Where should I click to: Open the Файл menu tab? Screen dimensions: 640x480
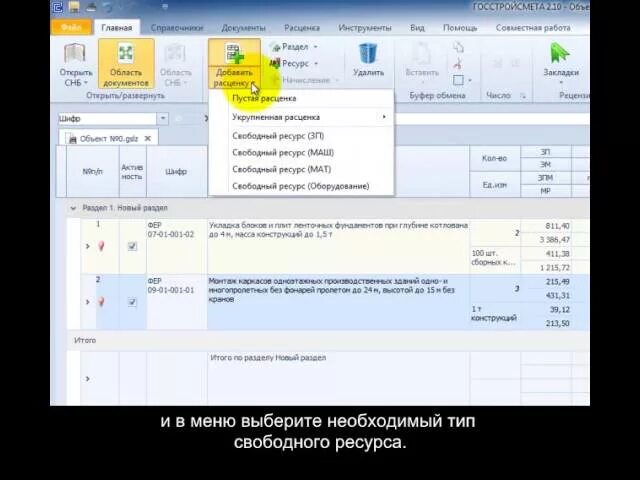(71, 27)
